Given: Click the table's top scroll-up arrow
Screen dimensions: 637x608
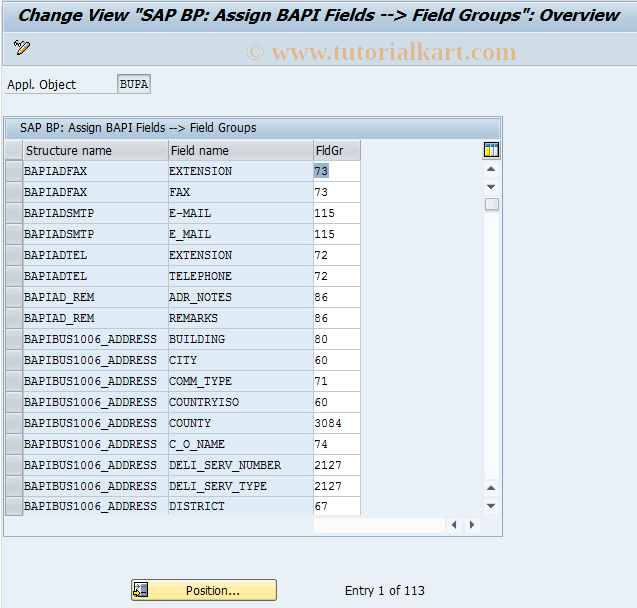Looking at the screenshot, I should pos(491,169).
